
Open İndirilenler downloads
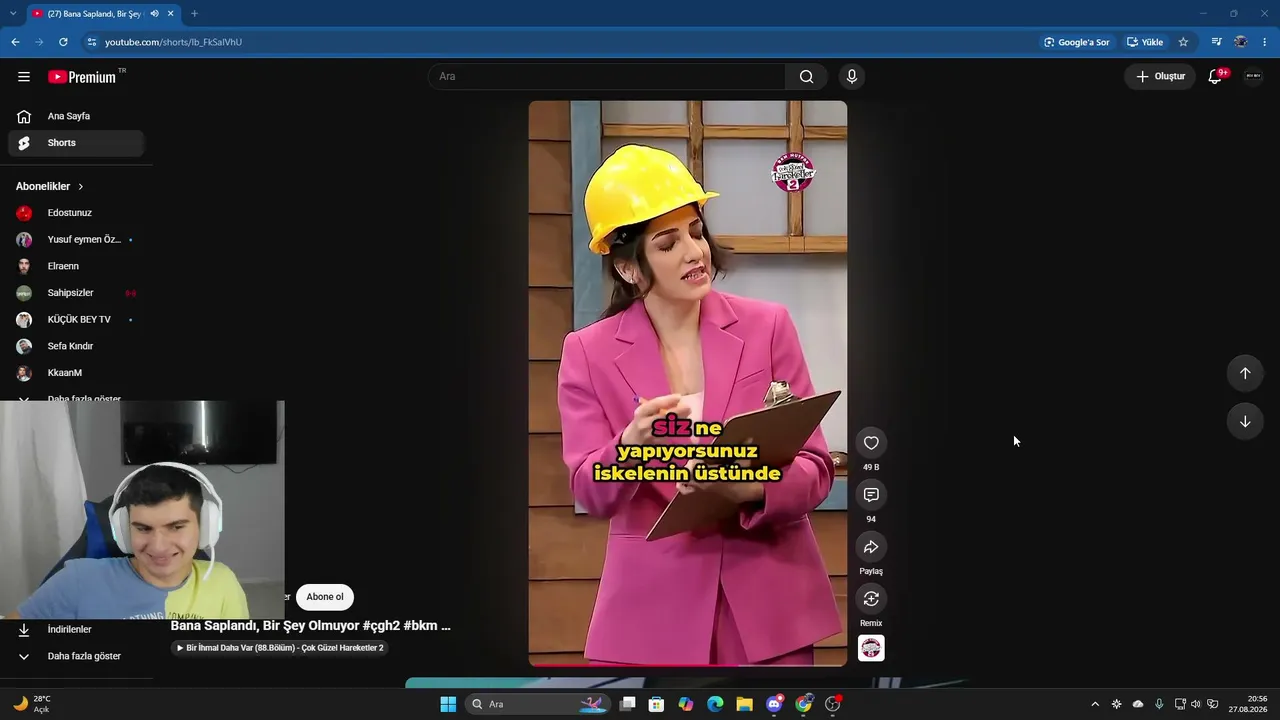(x=76, y=630)
